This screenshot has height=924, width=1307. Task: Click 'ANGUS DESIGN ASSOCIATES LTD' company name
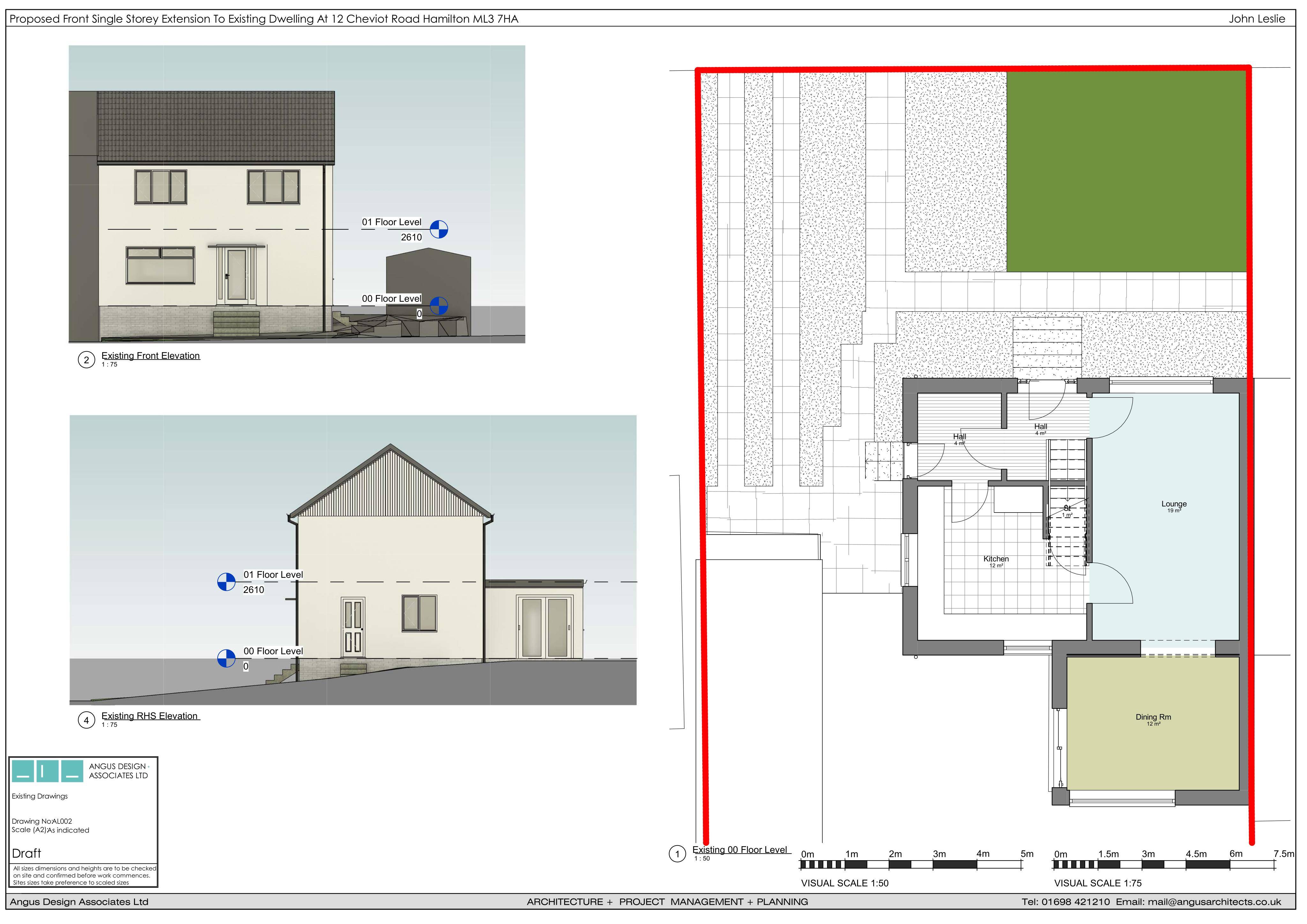(118, 771)
